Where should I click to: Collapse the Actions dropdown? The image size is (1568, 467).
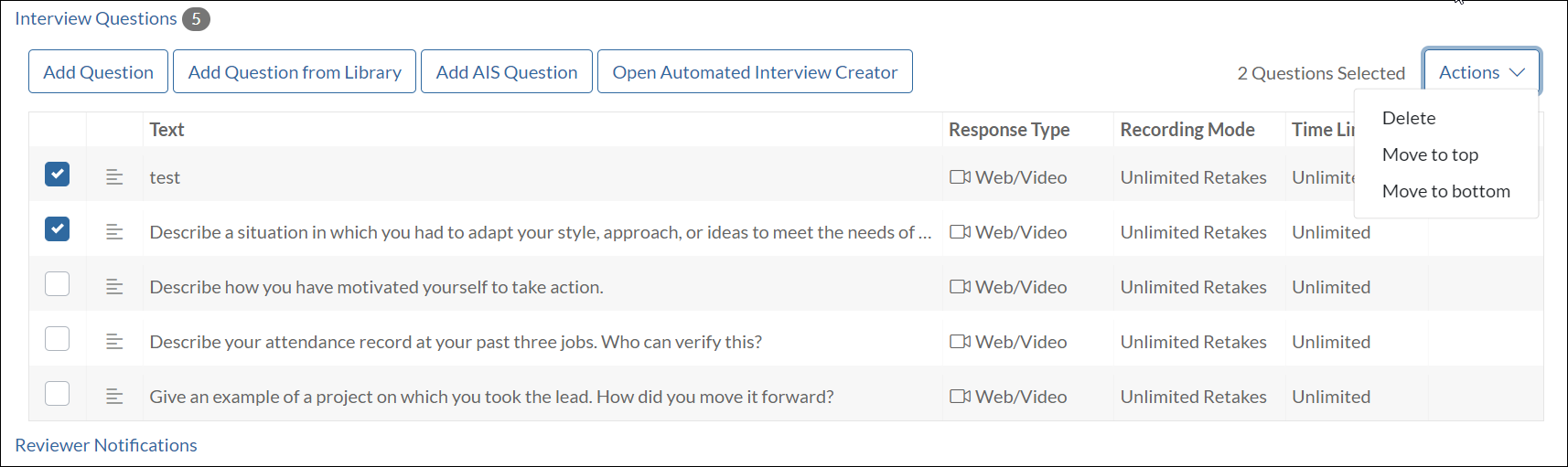coord(1481,72)
